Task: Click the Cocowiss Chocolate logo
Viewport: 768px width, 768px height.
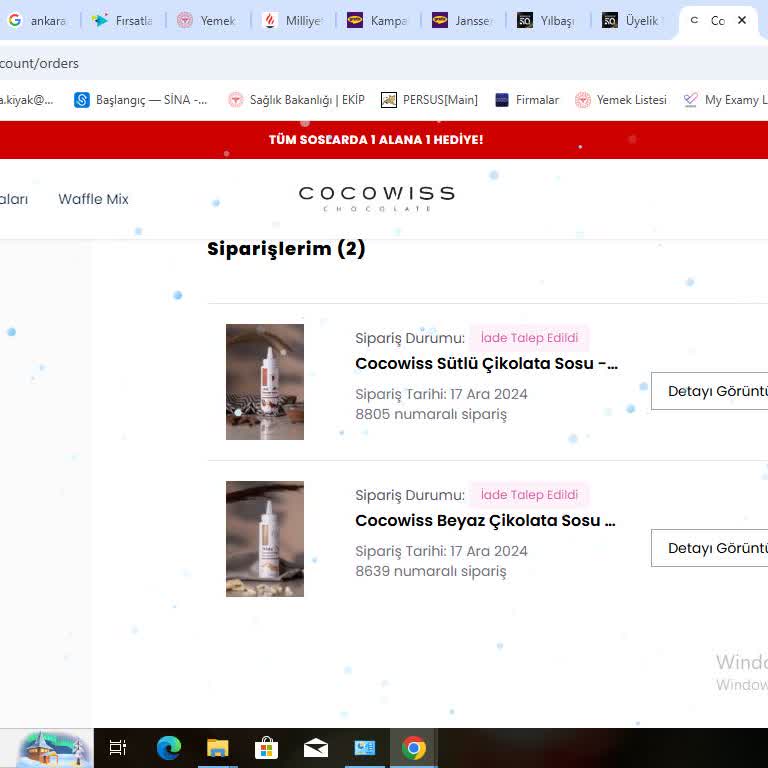Action: pyautogui.click(x=376, y=198)
